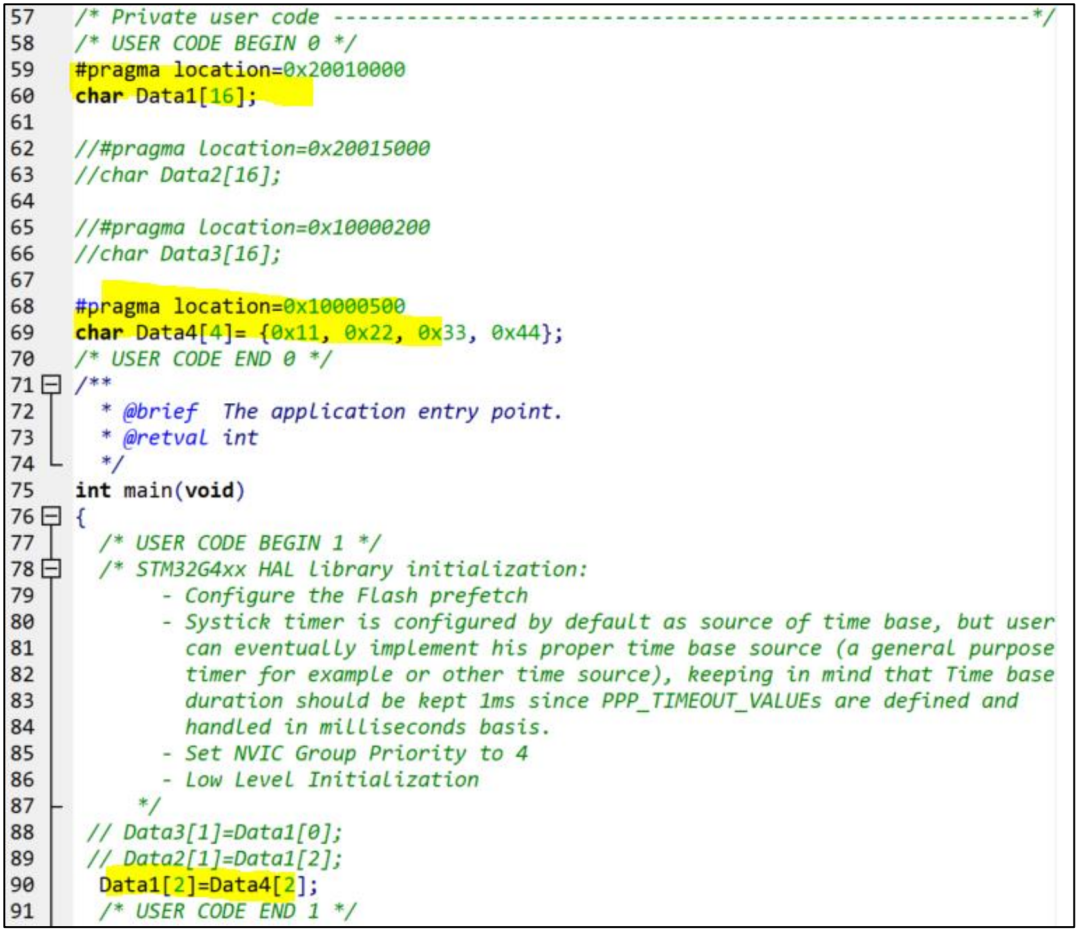Click the '/* USER CODE END 0 */' comment
1080x935 pixels.
(x=203, y=359)
